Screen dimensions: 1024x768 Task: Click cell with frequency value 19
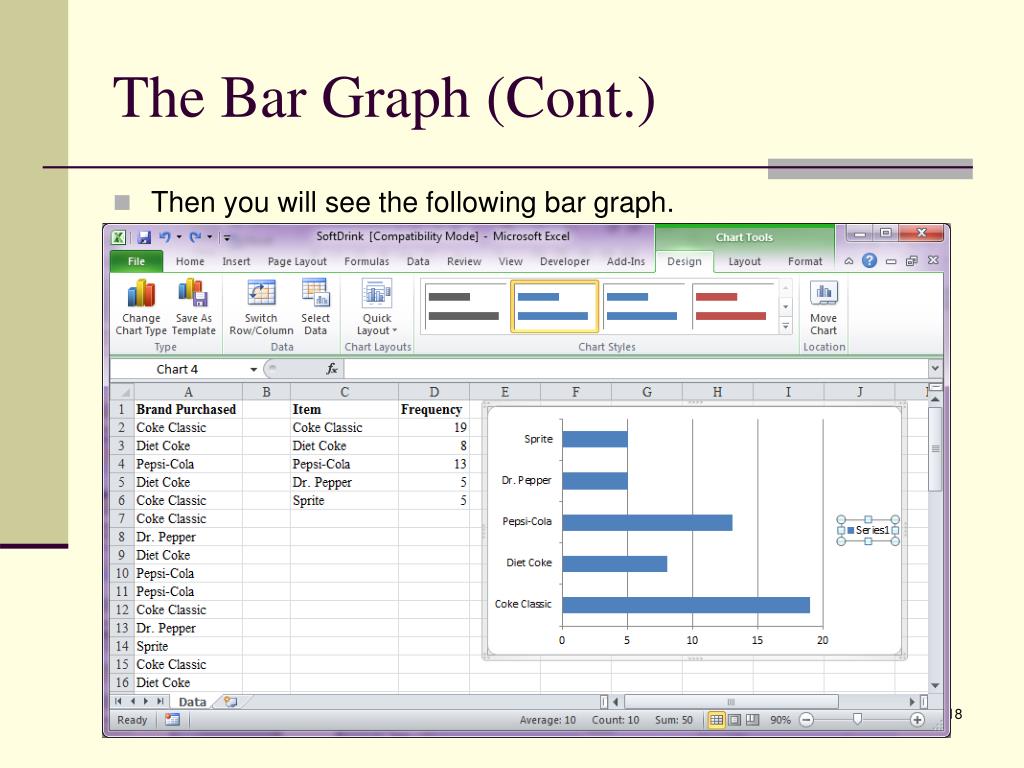[434, 428]
